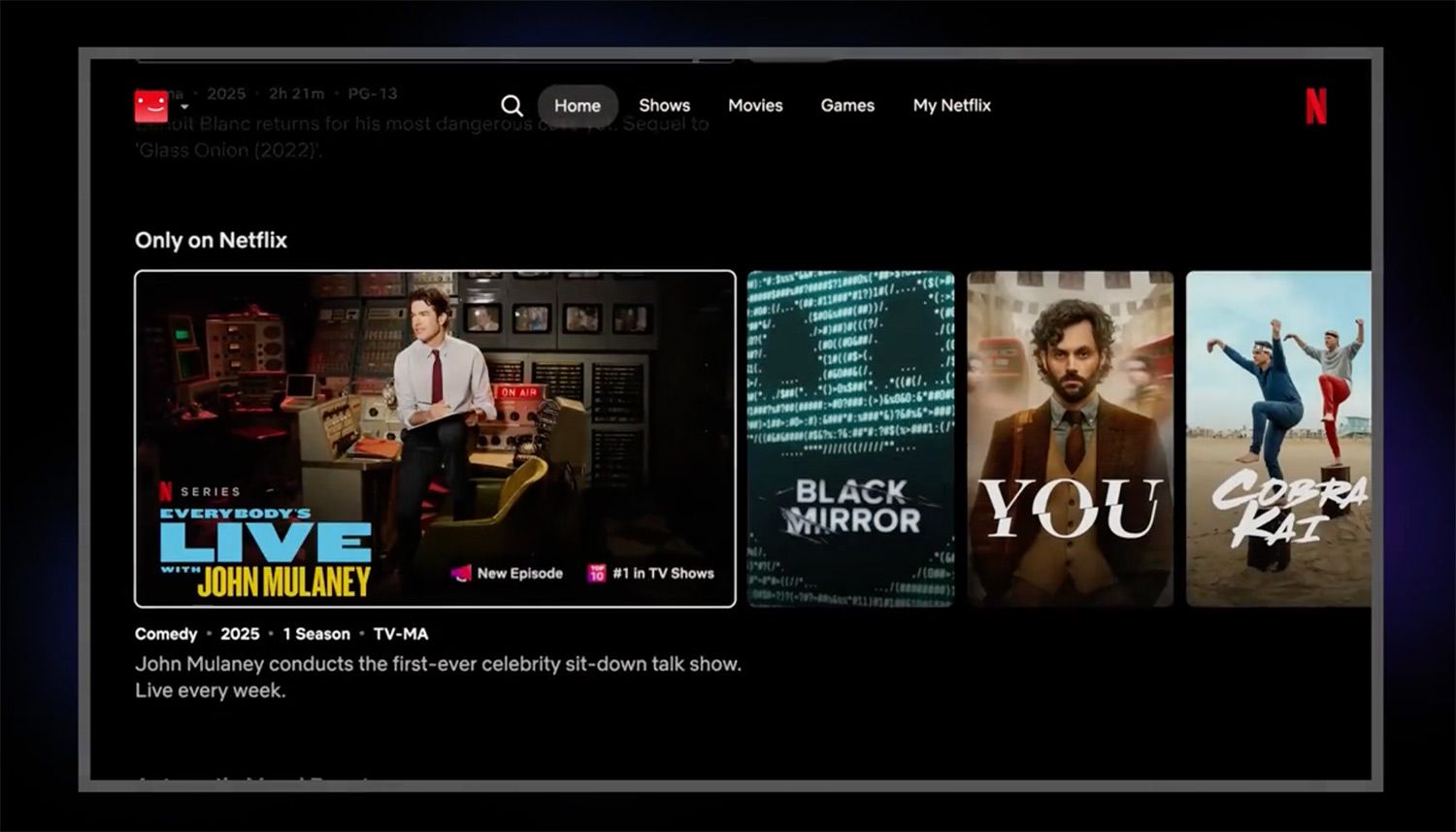
Task: Click the Only on Netflix row heading
Action: click(211, 241)
